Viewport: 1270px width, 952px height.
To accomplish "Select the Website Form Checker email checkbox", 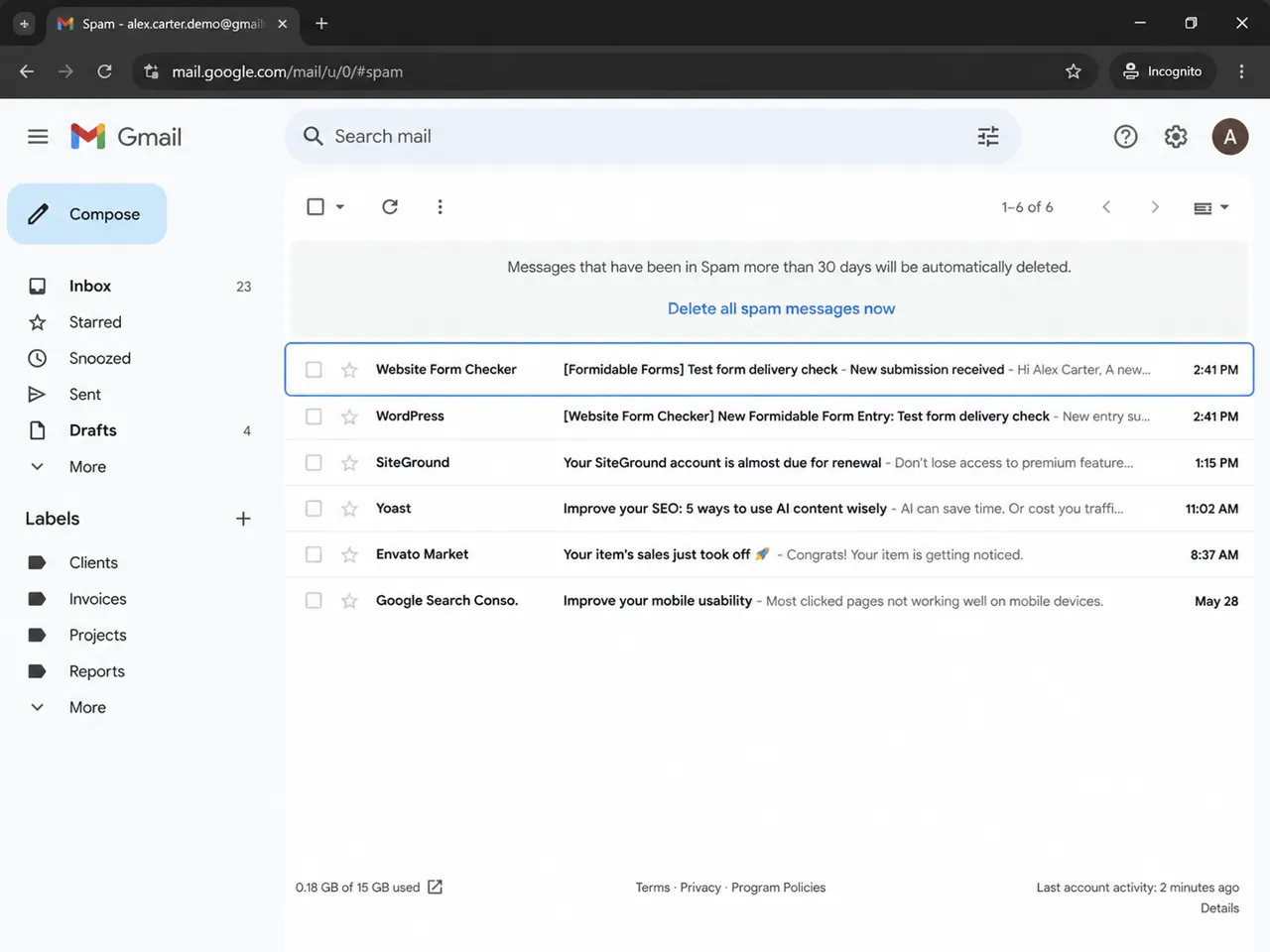I will point(314,370).
